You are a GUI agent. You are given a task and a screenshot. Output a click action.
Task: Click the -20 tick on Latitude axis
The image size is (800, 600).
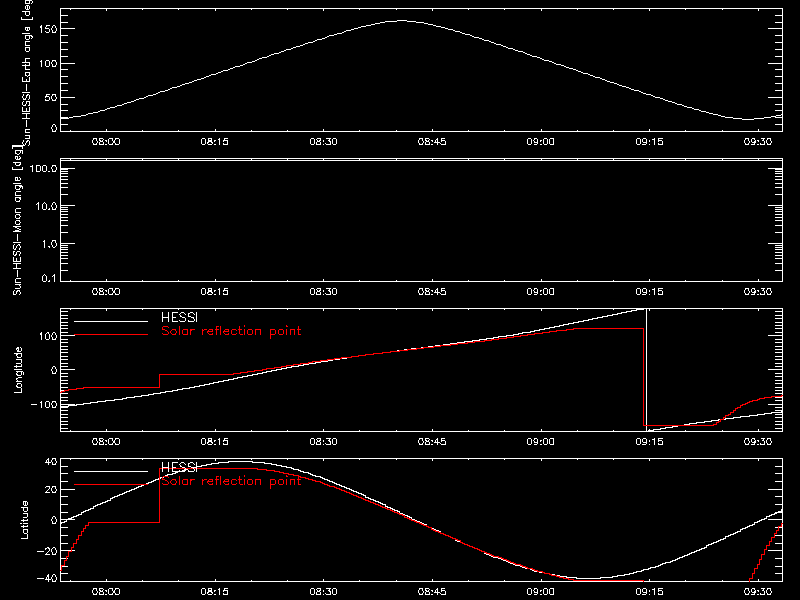coord(47,551)
